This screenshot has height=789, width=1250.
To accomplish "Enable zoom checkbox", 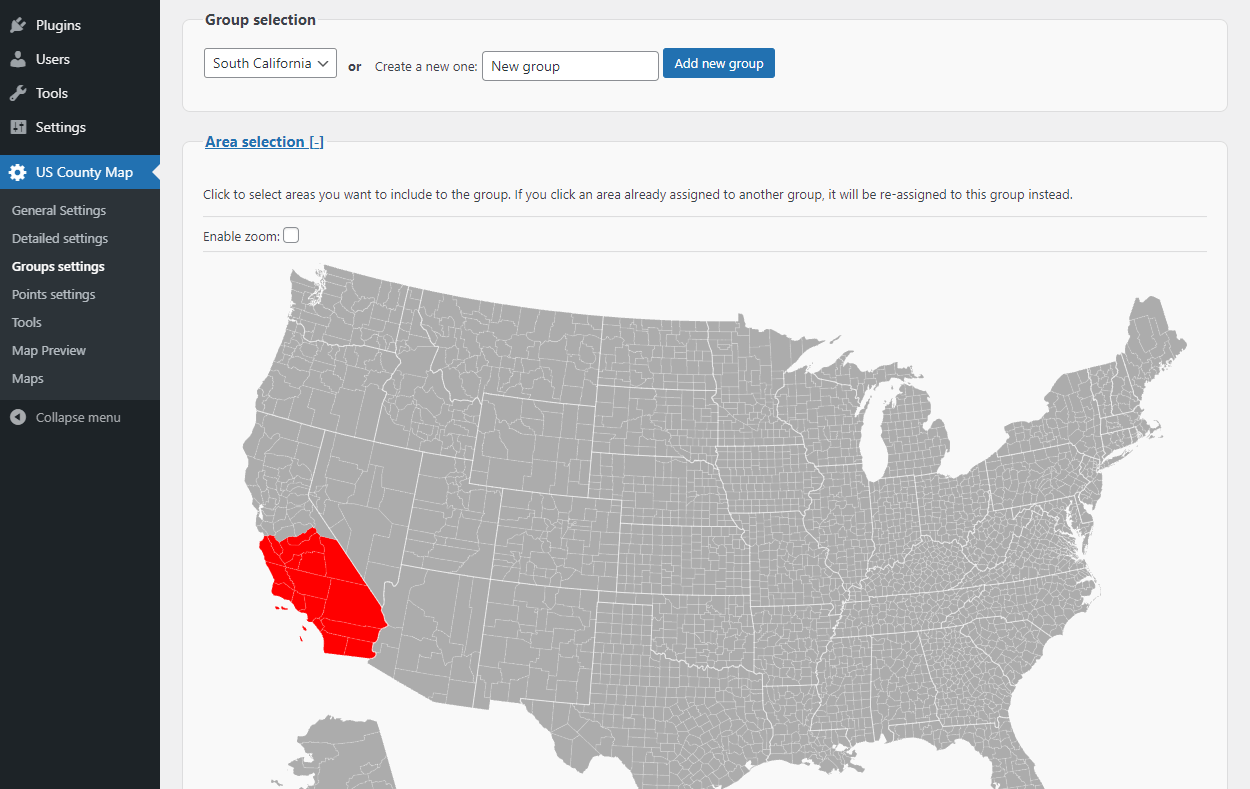I will tap(291, 236).
